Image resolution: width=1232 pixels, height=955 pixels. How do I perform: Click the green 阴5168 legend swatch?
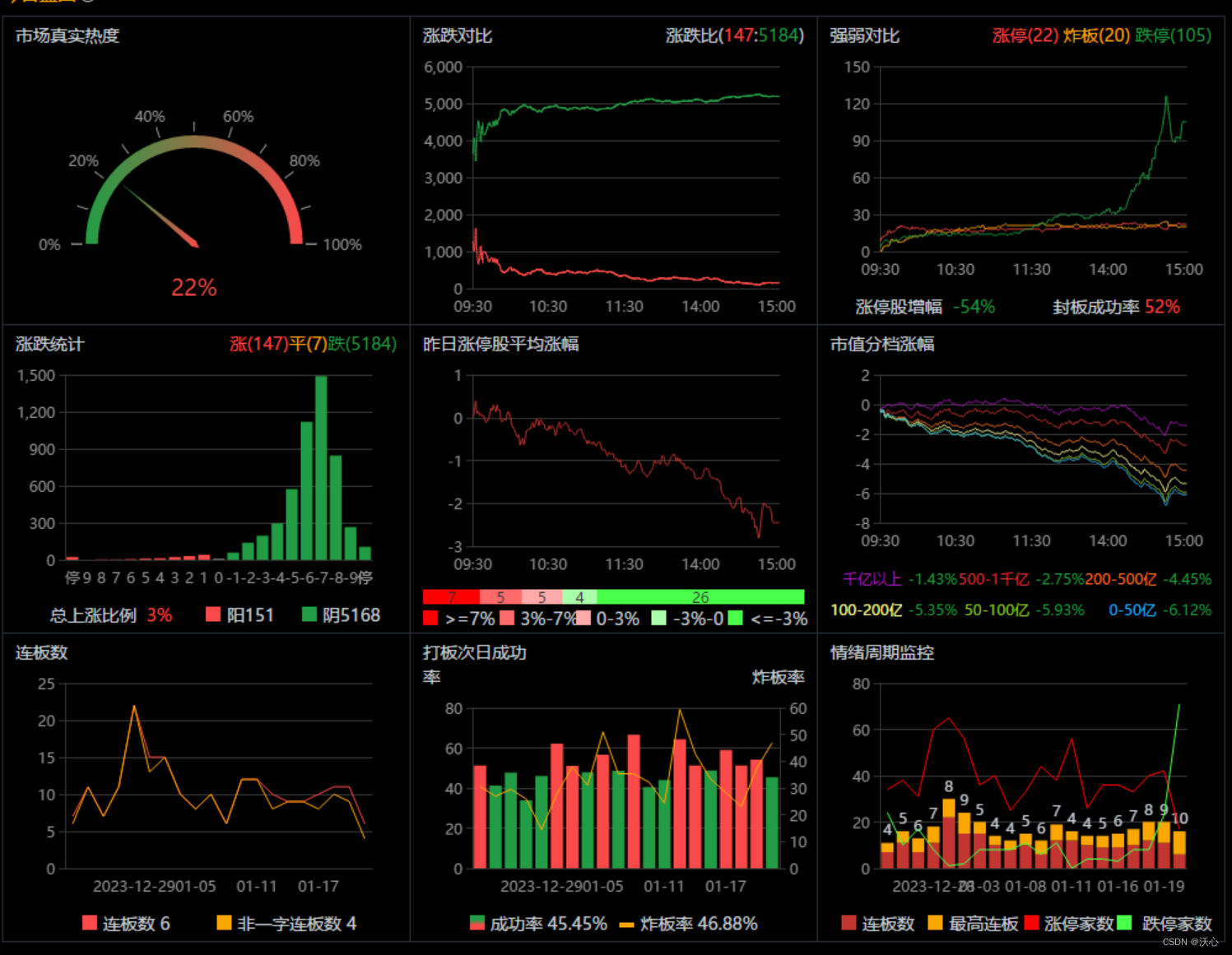309,614
